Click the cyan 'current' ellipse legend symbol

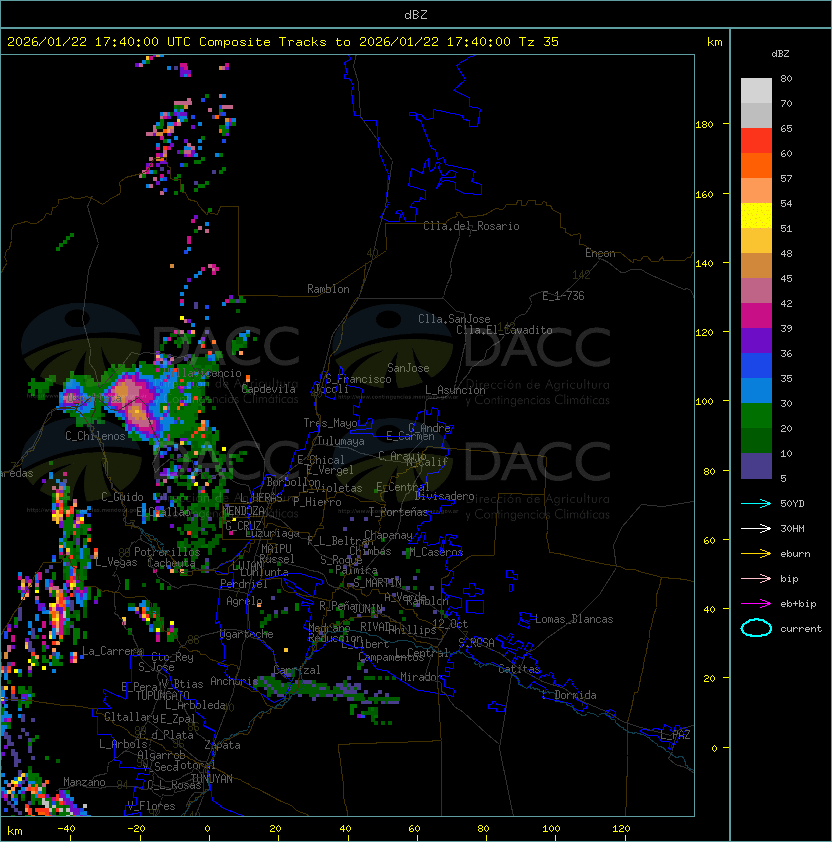[x=756, y=628]
